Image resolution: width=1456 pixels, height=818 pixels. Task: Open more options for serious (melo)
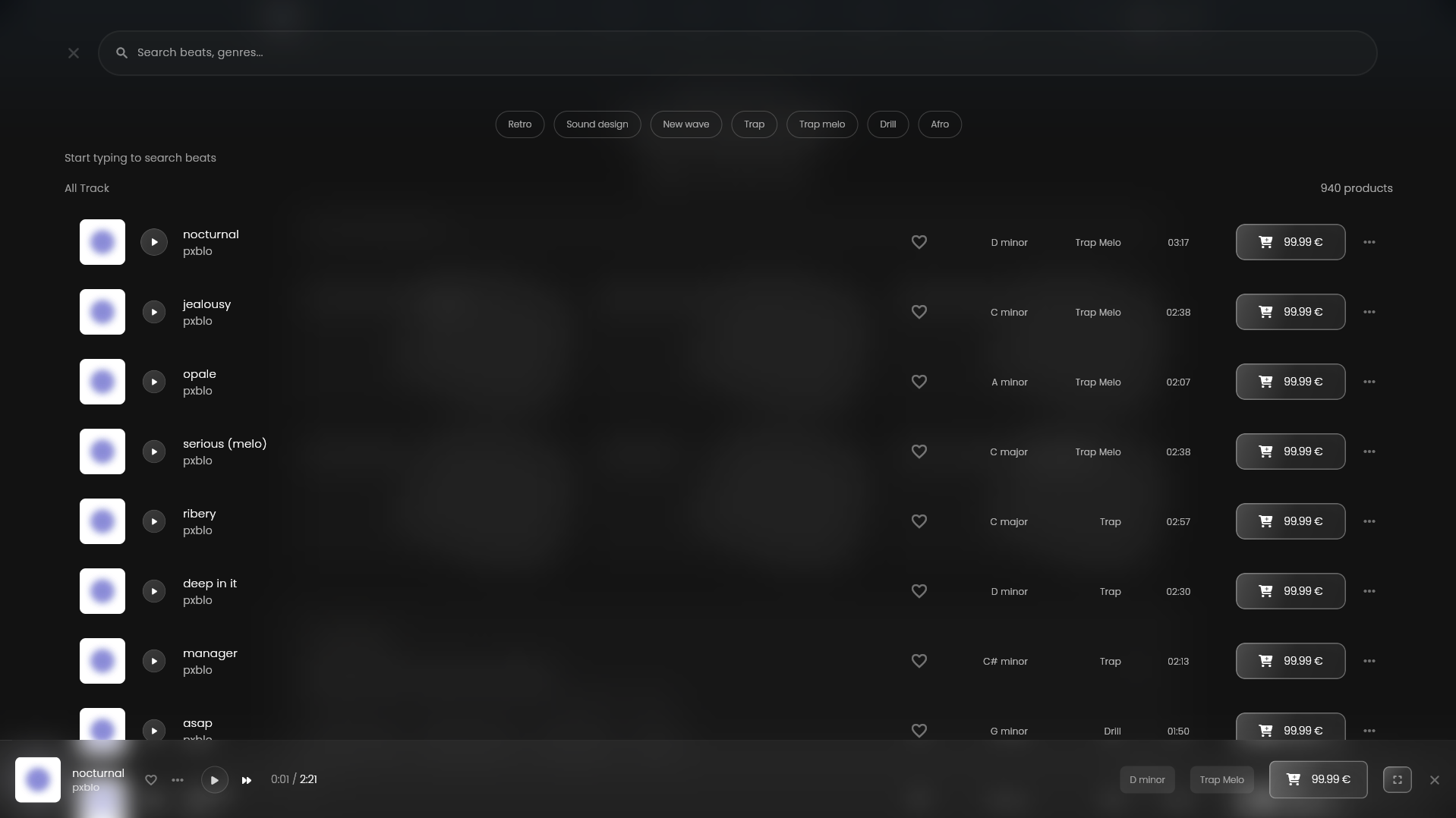pos(1369,451)
